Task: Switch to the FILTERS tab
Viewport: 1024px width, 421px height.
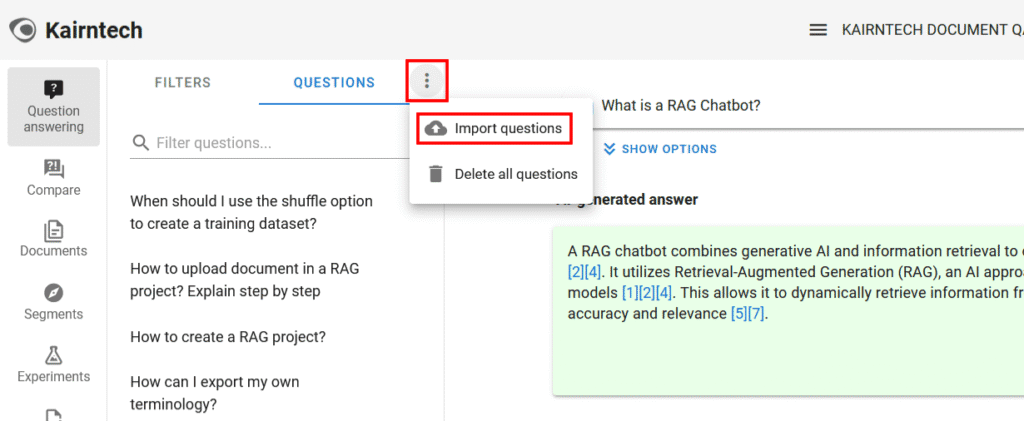Action: coord(183,83)
